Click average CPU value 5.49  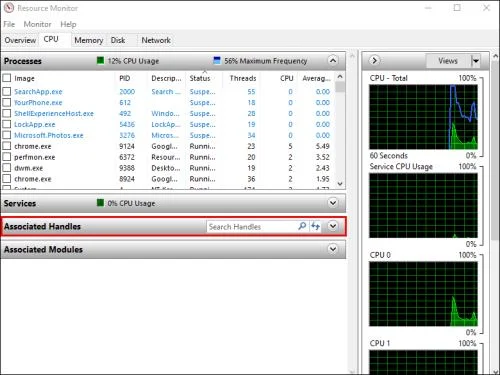click(323, 146)
